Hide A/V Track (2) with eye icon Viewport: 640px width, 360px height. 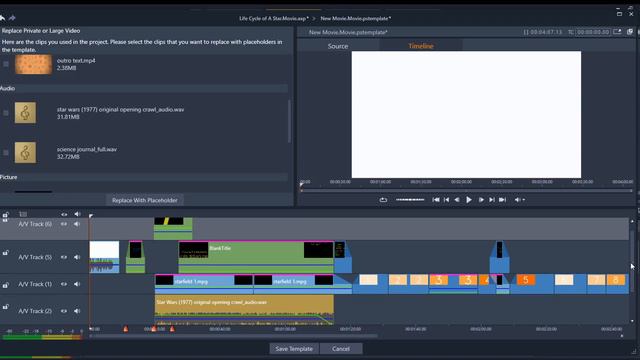click(x=64, y=311)
